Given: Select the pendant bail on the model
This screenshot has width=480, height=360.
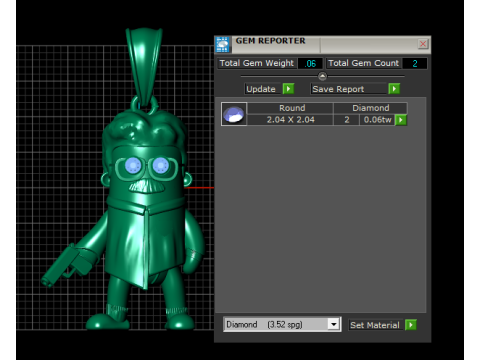Looking at the screenshot, I should point(144,67).
